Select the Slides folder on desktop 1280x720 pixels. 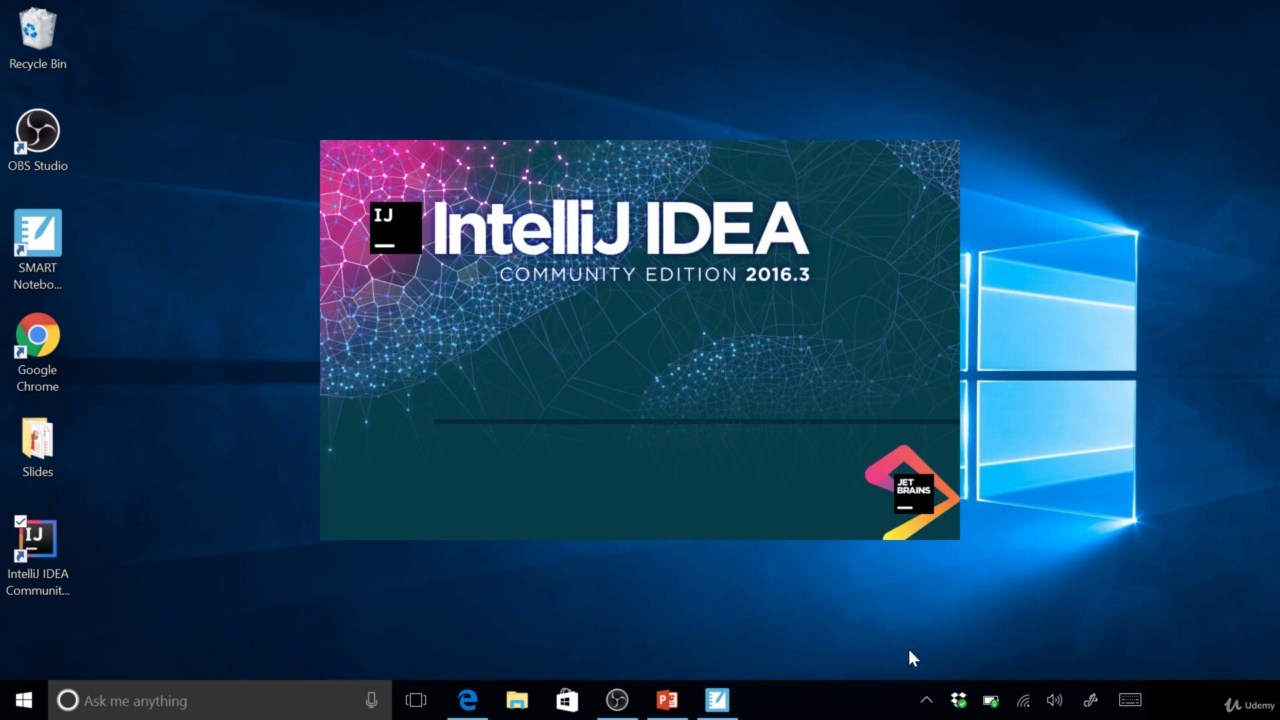click(38, 448)
